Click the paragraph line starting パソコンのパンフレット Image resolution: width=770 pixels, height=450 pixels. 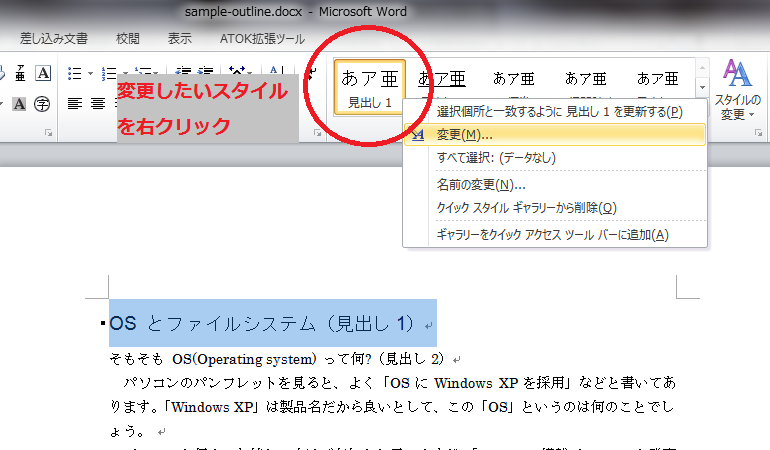(x=399, y=383)
